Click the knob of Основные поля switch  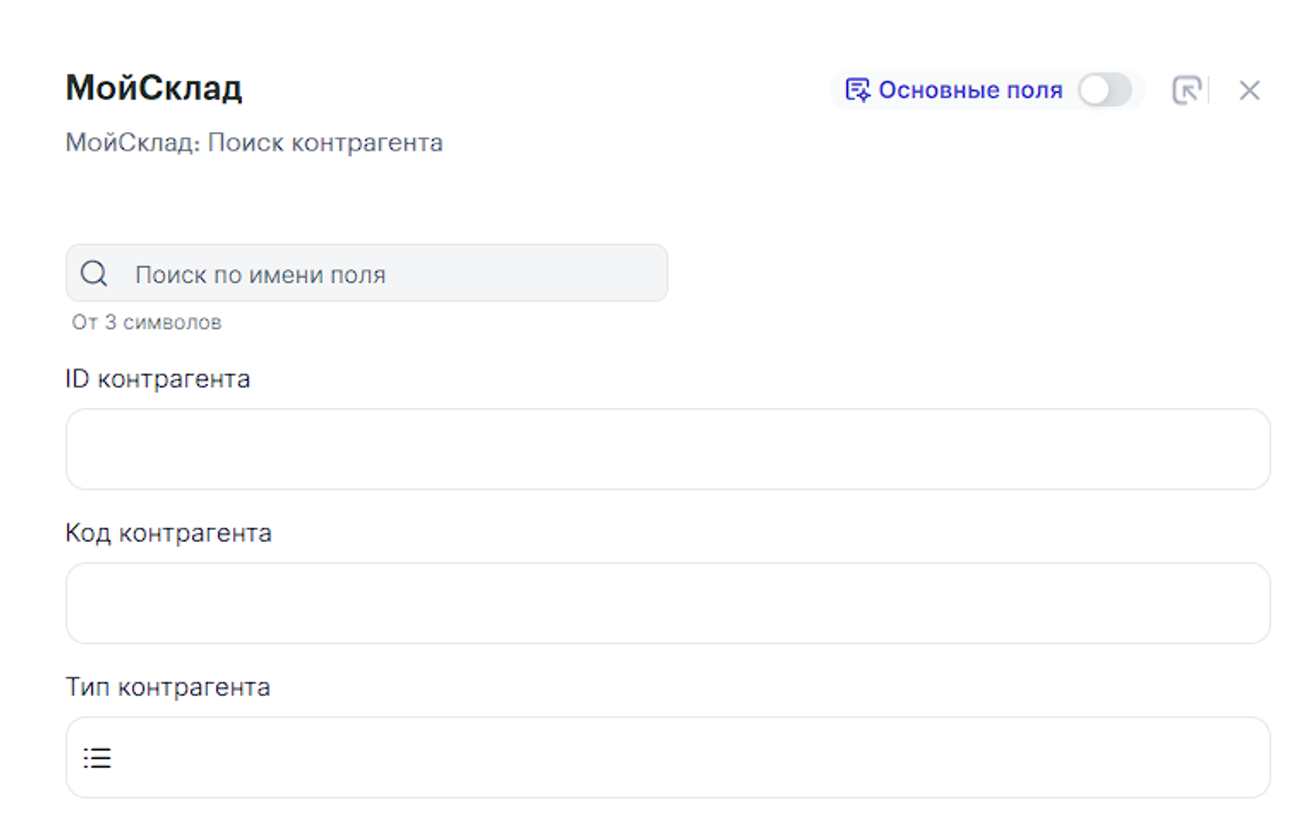[1095, 90]
